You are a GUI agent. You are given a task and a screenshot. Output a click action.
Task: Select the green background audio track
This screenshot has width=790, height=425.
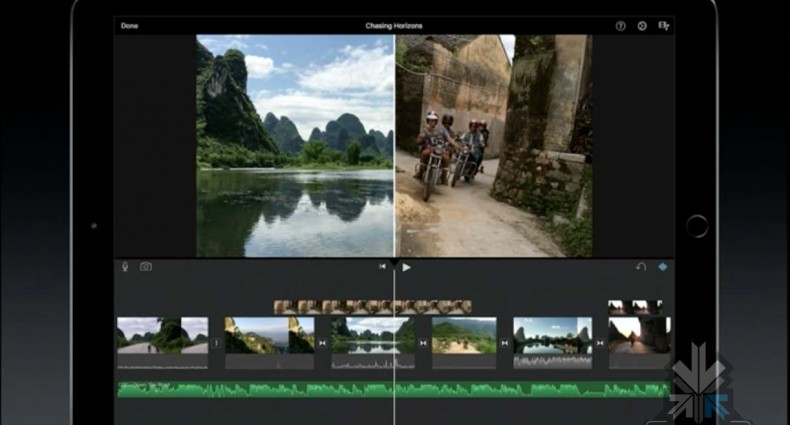tap(392, 389)
